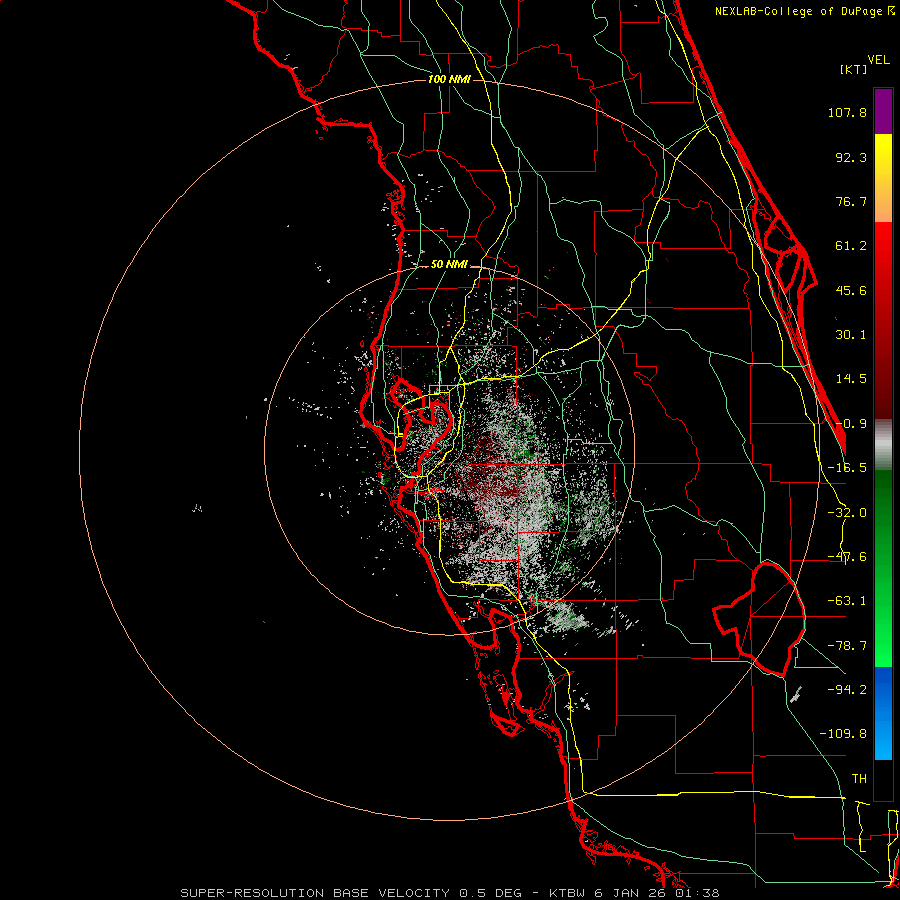Screen dimensions: 900x900
Task: Click the [KT] units label
Action: 854,69
